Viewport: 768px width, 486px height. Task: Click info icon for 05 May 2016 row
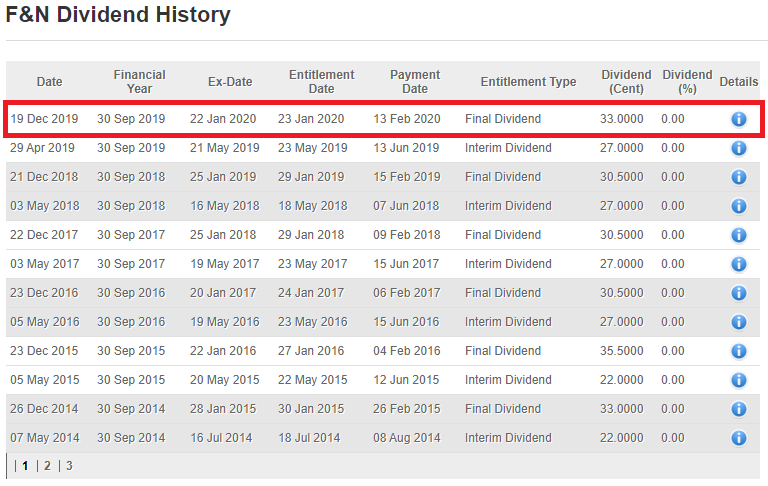[x=738, y=322]
